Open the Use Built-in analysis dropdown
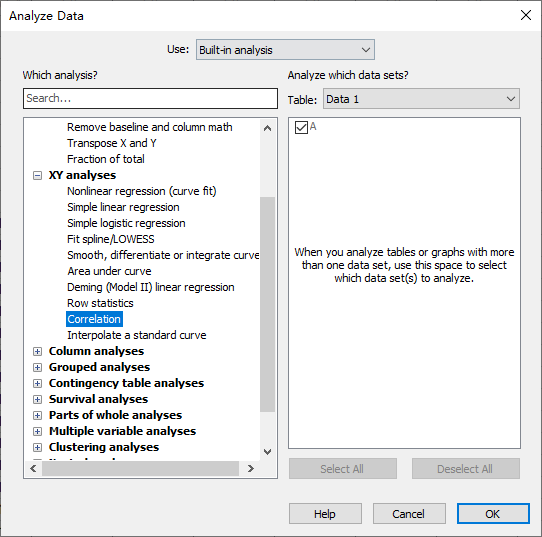Viewport: 542px width, 537px height. point(285,50)
